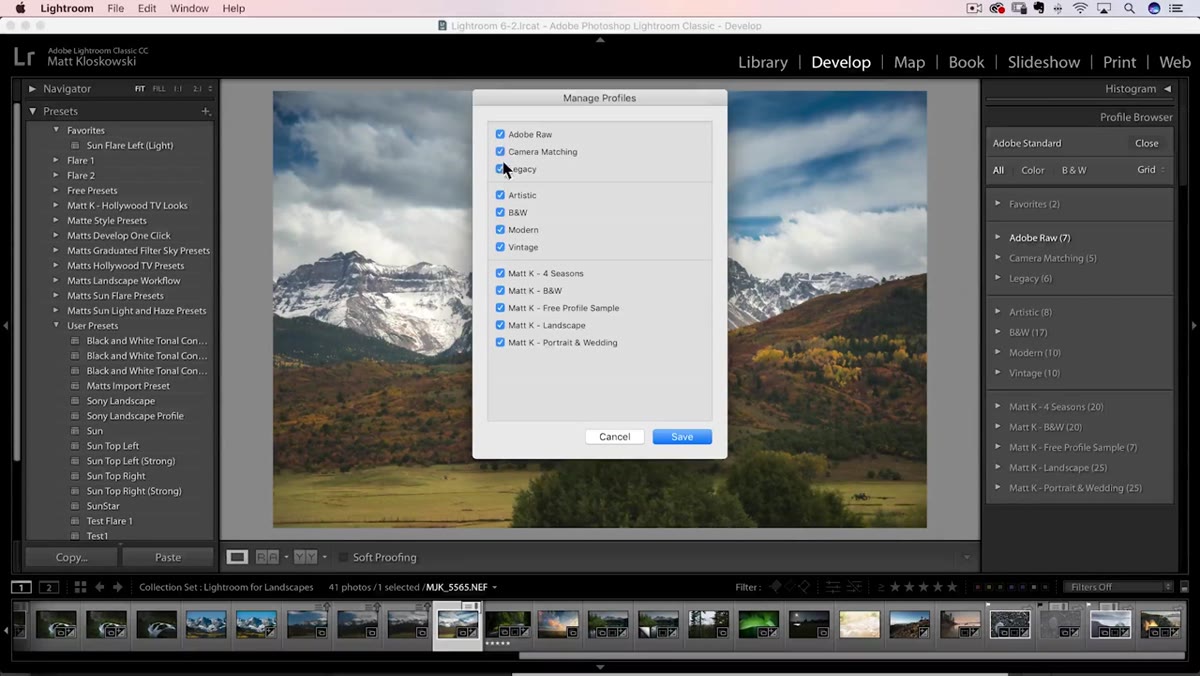Screen dimensions: 1200x676
Task: Cancel the Manage Profiles dialog
Action: tap(614, 437)
